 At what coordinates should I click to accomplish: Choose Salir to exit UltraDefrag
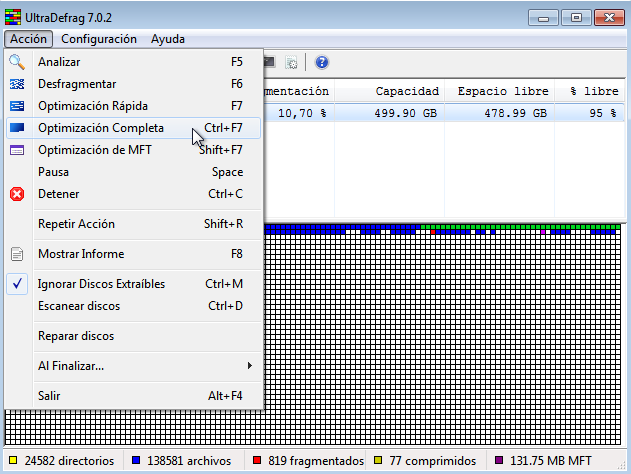pos(49,396)
